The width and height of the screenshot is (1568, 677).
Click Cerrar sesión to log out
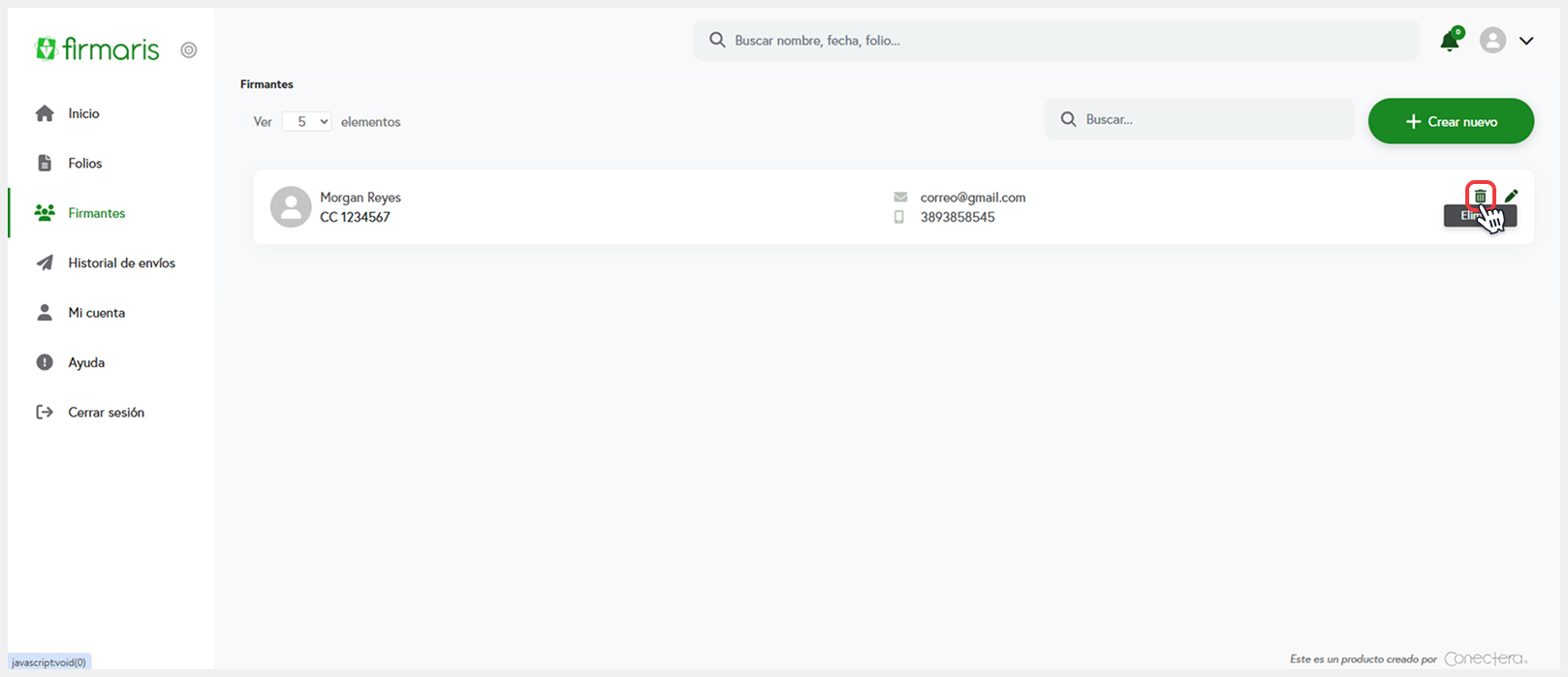(x=106, y=413)
